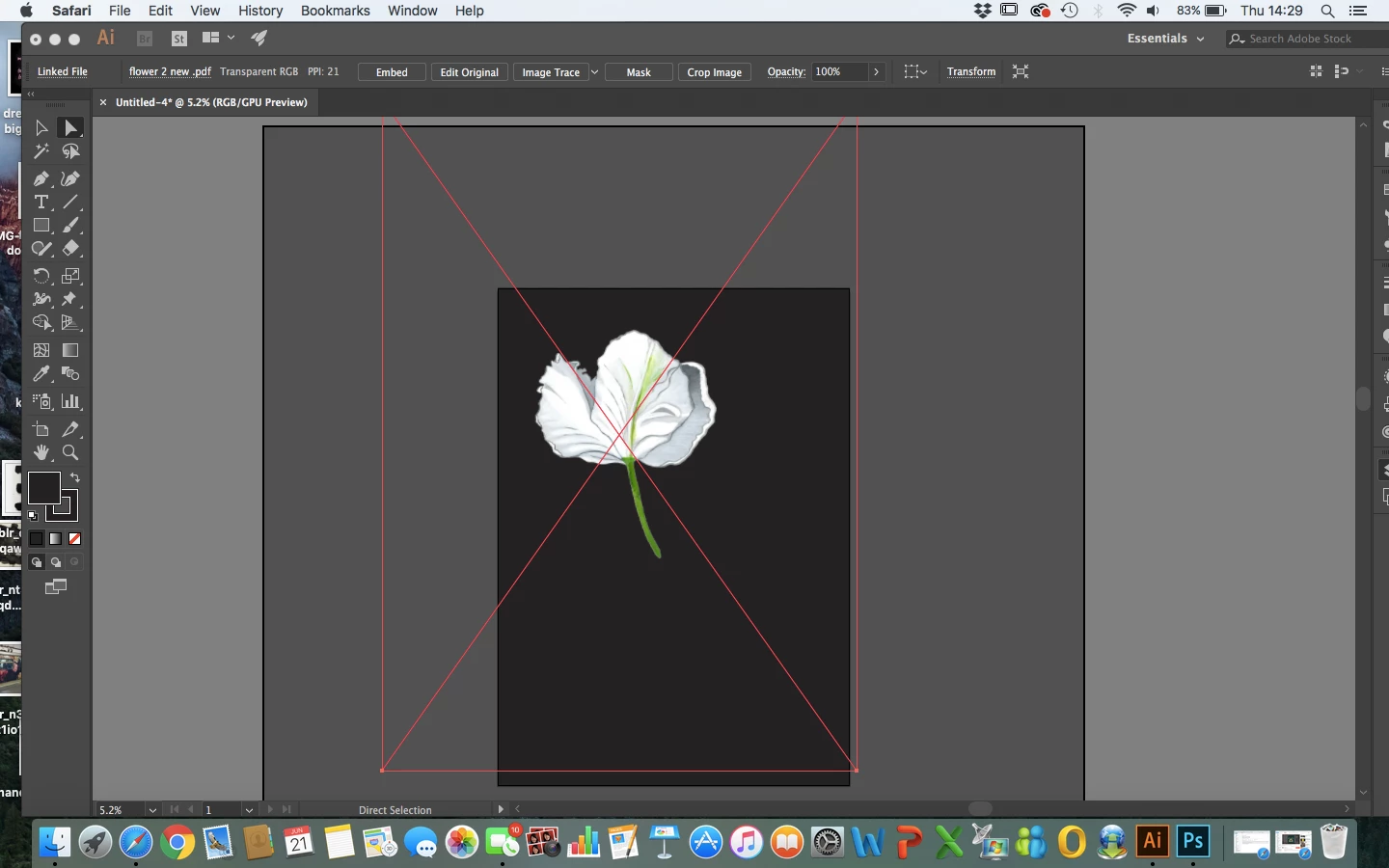Screen dimensions: 1389x868
Task: Click the Embed button
Action: pos(392,72)
